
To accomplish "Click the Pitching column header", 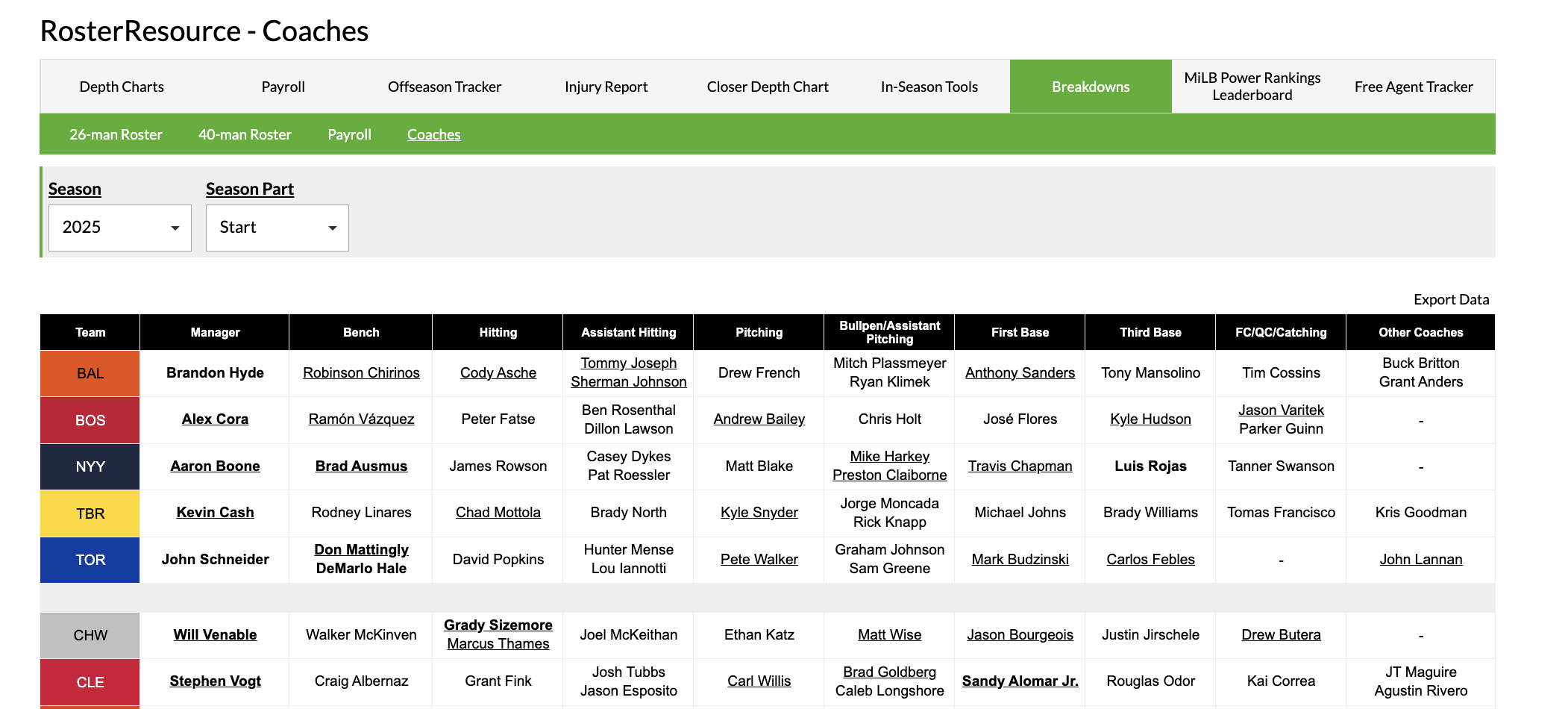I will pos(759,332).
